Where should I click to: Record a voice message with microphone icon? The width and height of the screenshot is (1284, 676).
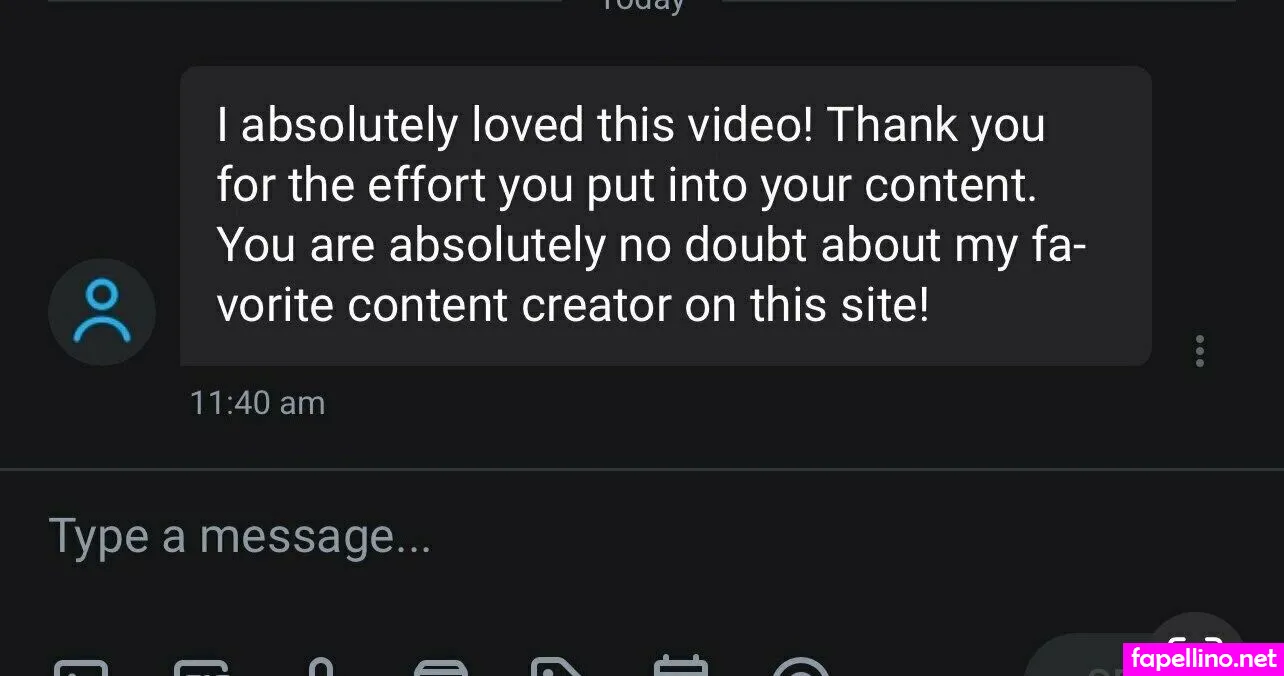[320, 667]
